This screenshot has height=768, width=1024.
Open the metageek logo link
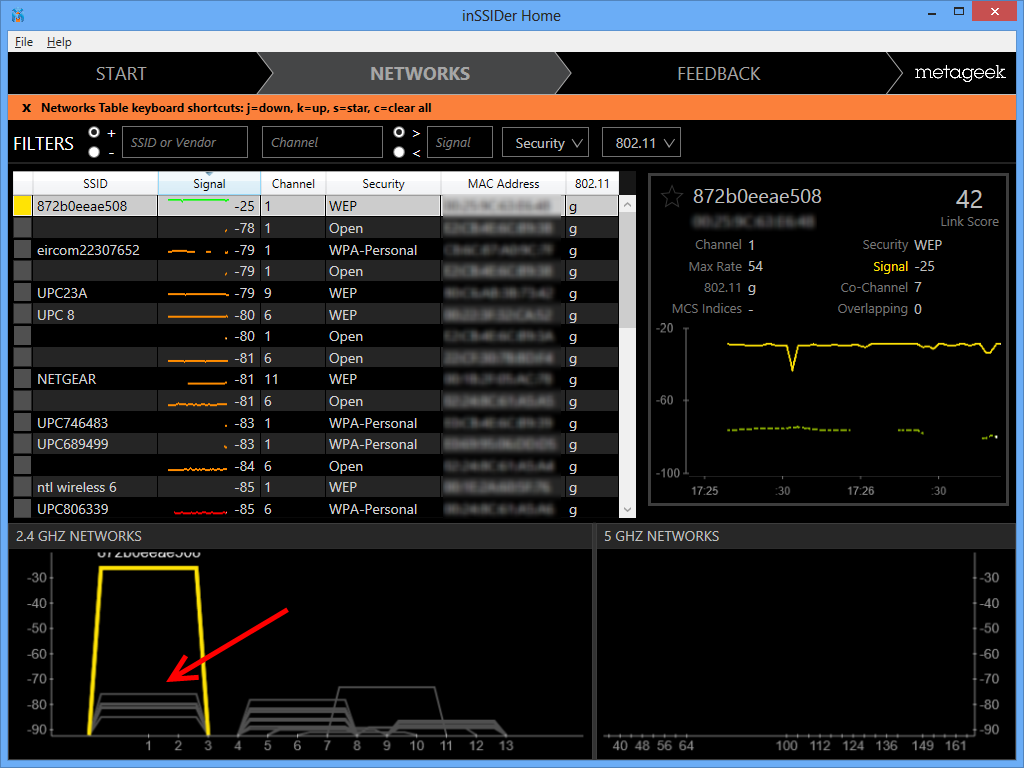959,72
